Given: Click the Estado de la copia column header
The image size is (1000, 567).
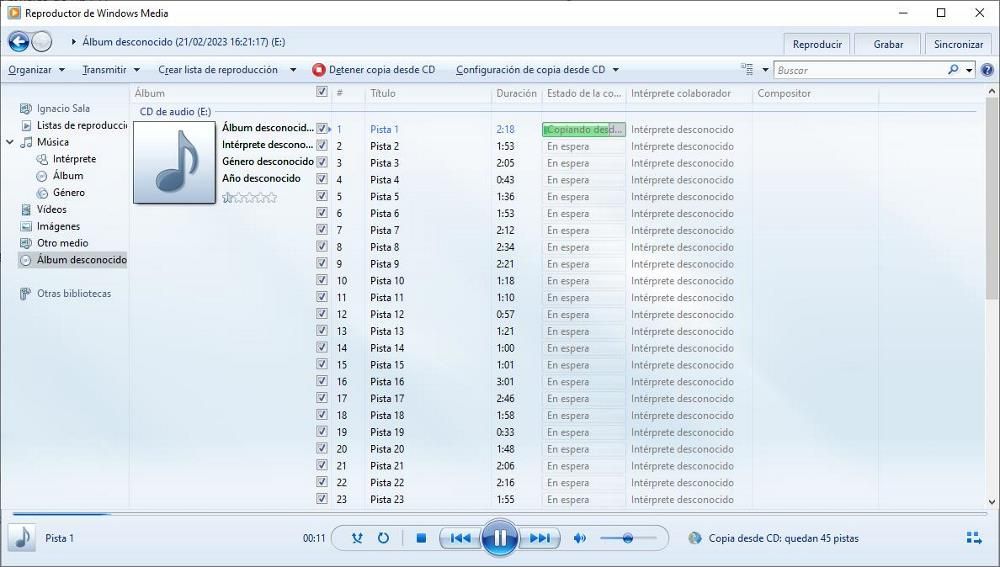Looking at the screenshot, I should 584,93.
